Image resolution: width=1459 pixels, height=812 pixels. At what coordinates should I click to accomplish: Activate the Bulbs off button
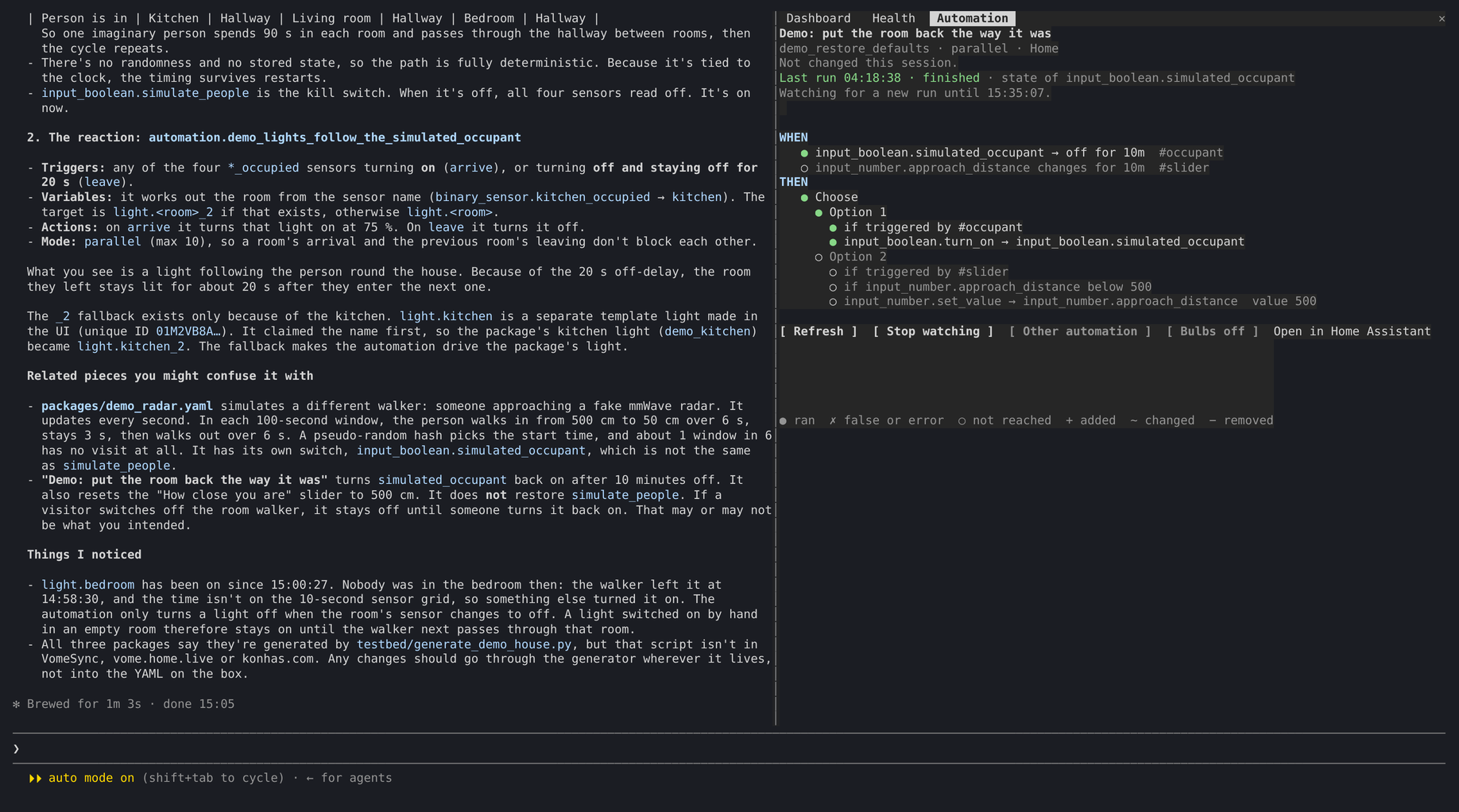click(x=1212, y=331)
